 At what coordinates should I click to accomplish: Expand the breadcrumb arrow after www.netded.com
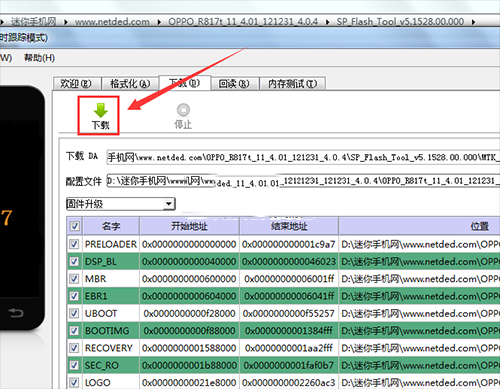159,22
